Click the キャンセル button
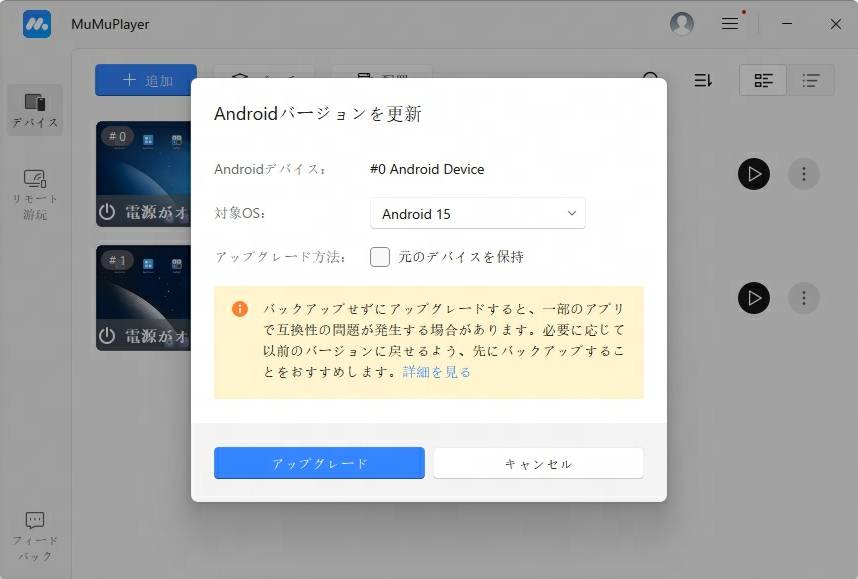858x579 pixels. 538,463
